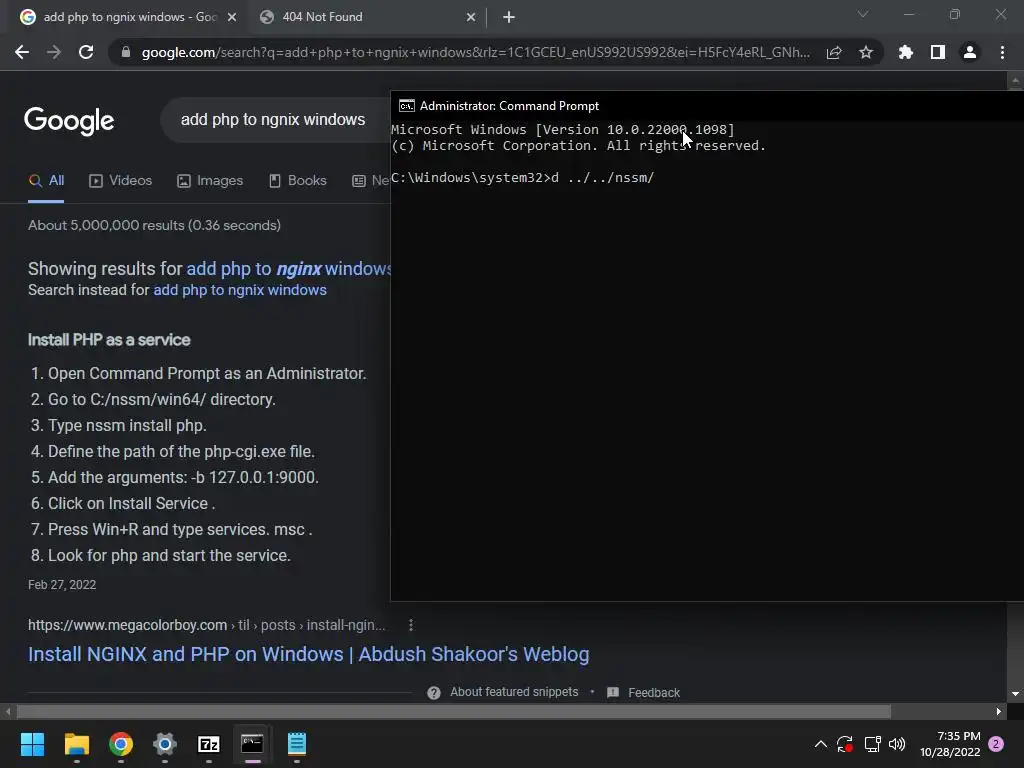Click the horizontal scrollbar thumb

(x=454, y=711)
